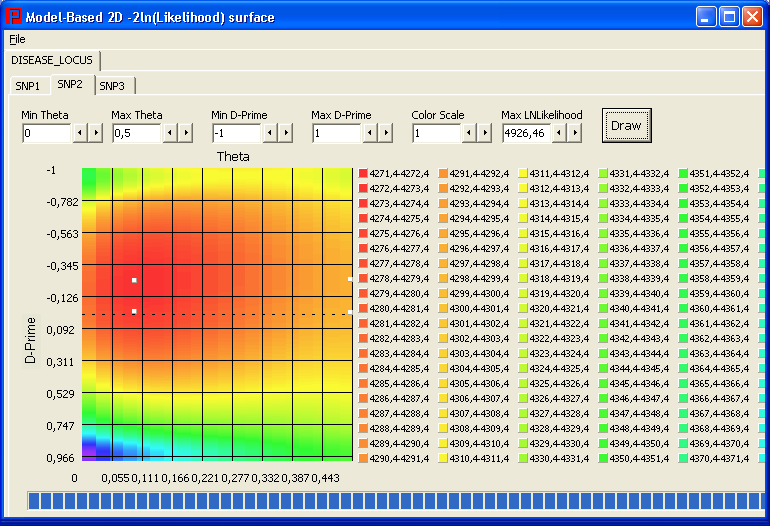Click legend text 4365,4-4366,4
770x526 pixels.
tap(719, 384)
